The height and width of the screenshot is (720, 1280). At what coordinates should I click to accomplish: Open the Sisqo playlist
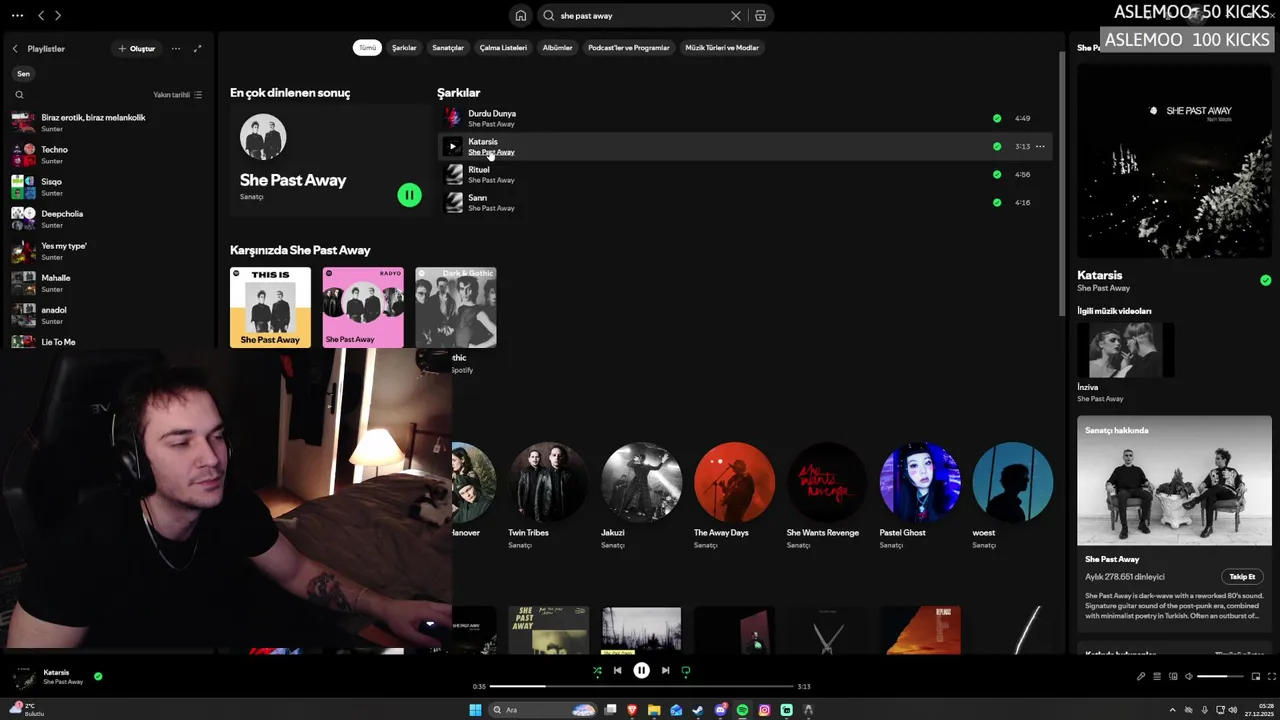click(x=108, y=186)
